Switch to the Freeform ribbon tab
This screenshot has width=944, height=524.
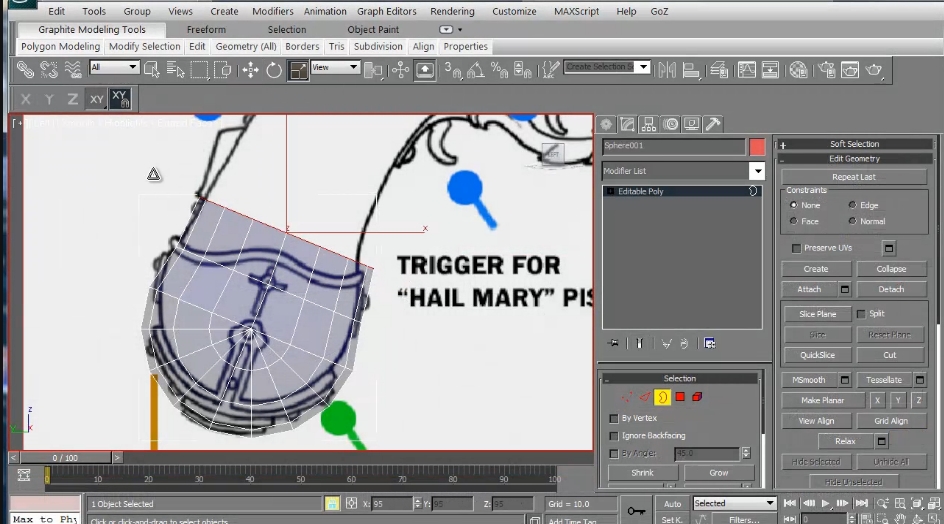(x=206, y=30)
